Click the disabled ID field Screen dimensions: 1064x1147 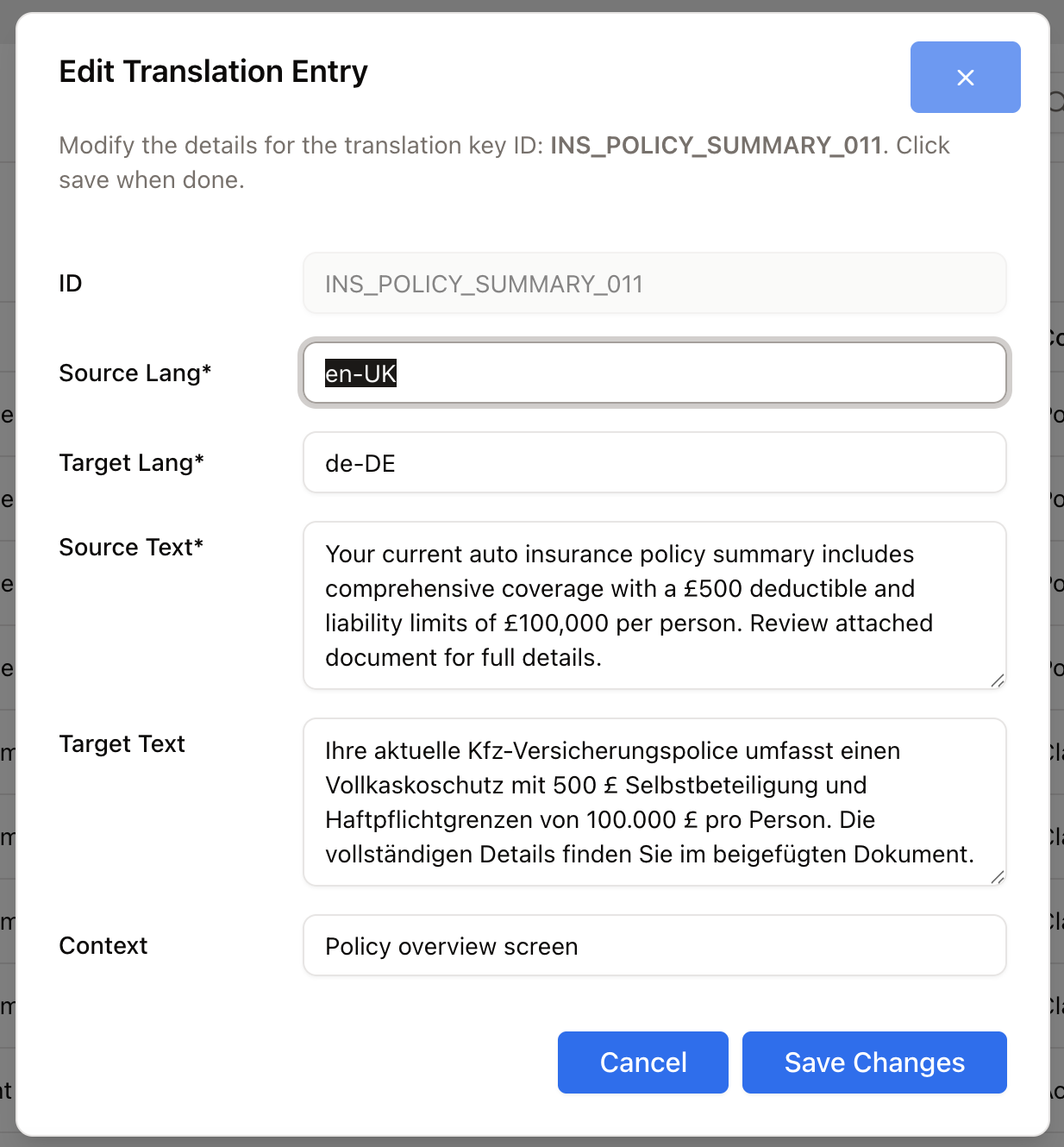click(654, 284)
